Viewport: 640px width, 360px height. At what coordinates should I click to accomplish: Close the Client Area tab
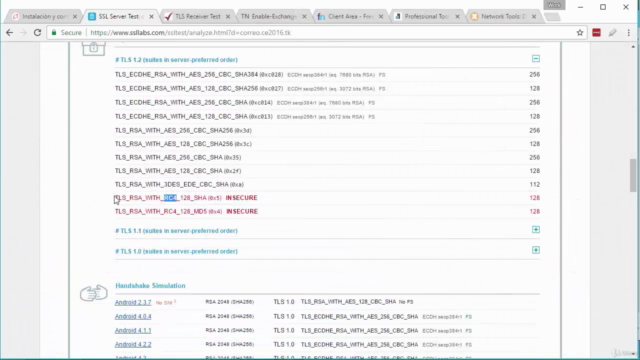pyautogui.click(x=381, y=17)
